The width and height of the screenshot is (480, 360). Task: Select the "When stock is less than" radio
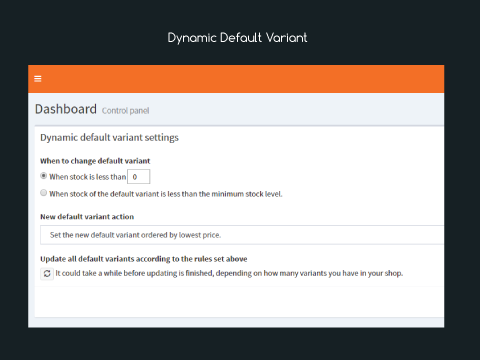43,176
